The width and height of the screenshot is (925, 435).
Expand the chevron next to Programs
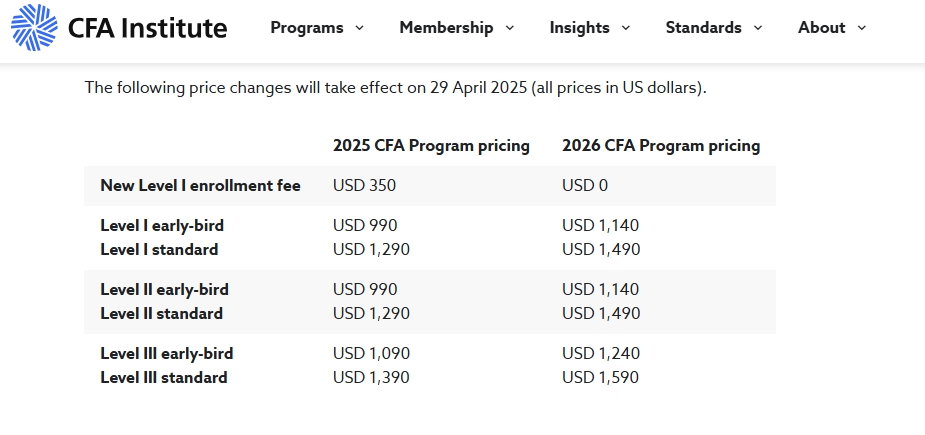[359, 28]
